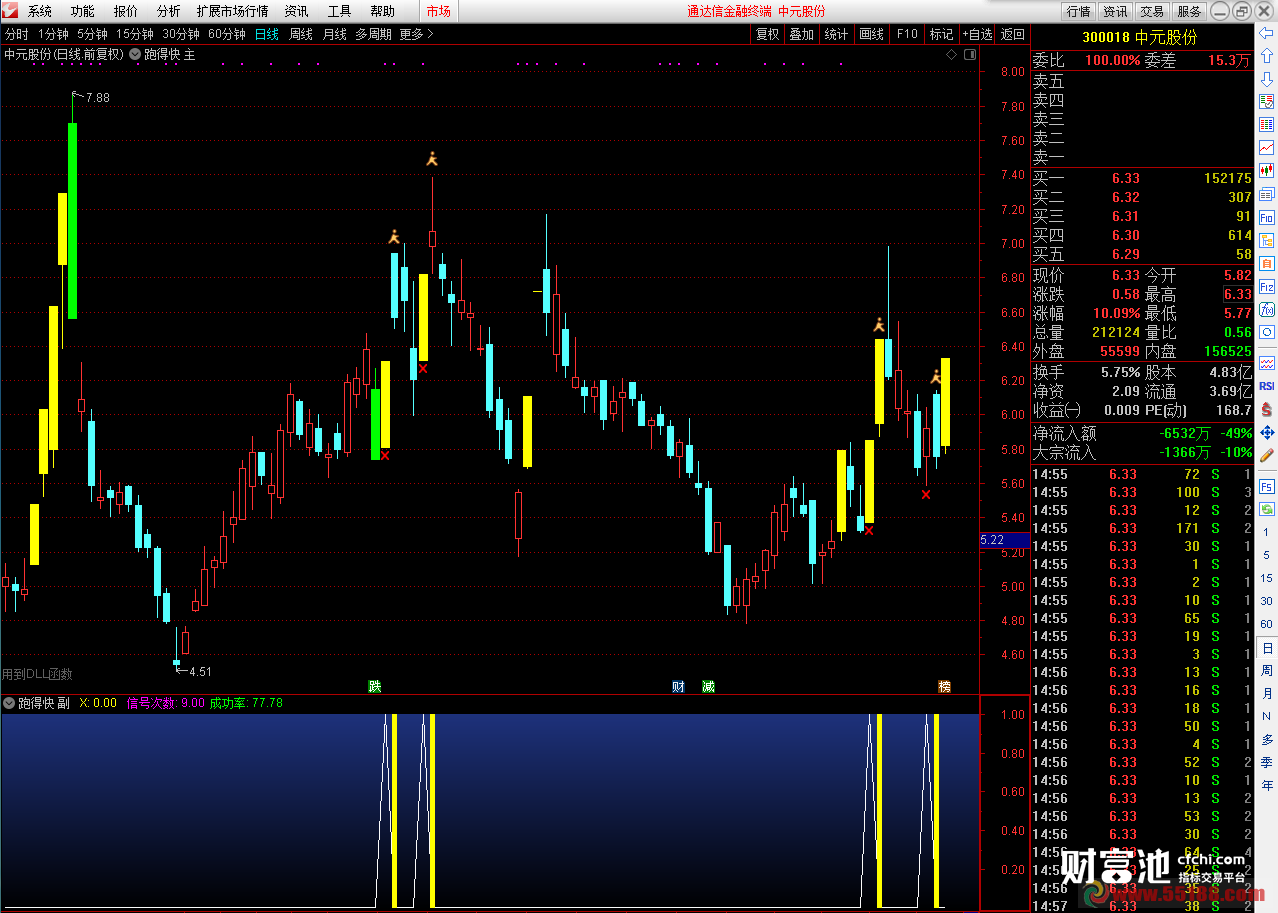
Task: Switch to the 30分钟 period
Action: [181, 34]
